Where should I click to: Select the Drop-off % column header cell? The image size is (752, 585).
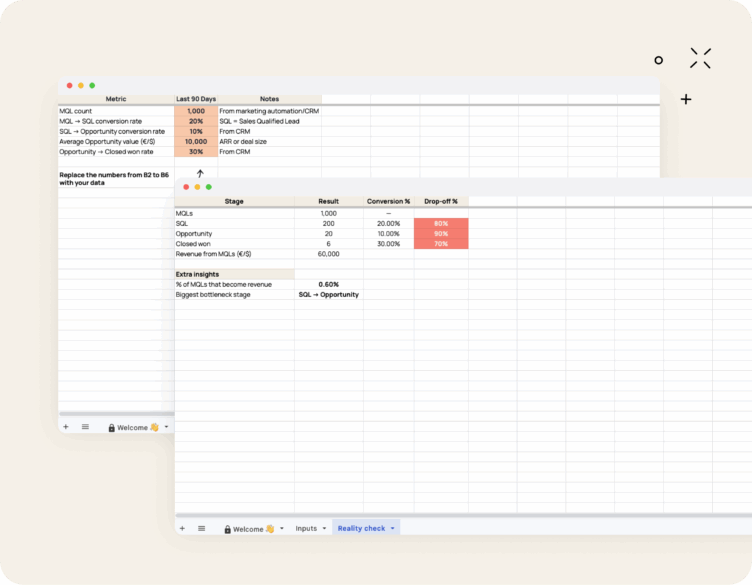click(440, 201)
